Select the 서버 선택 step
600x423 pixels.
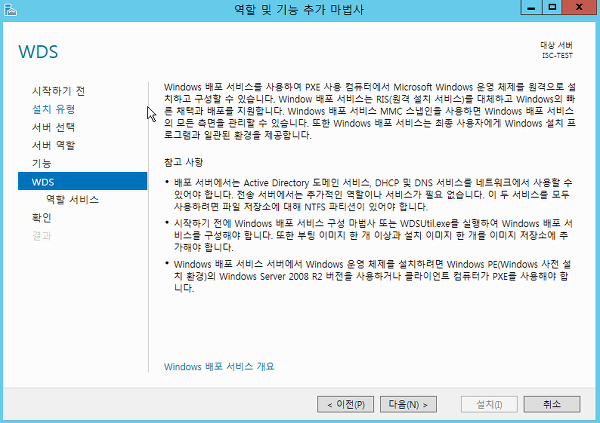[x=54, y=127]
